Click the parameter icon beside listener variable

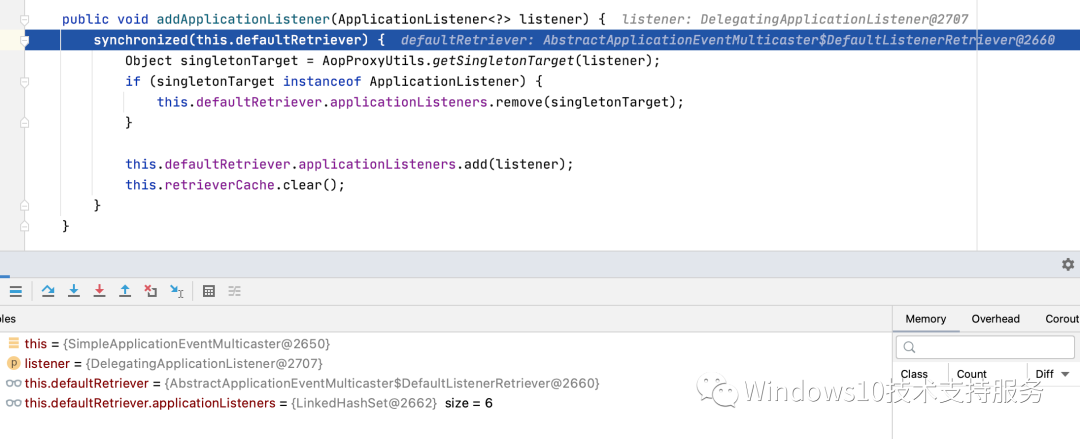[x=13, y=363]
